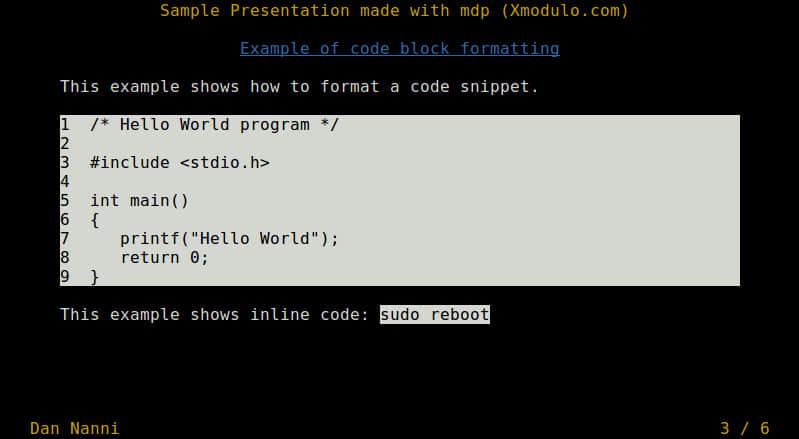Screen dimensions: 799x439
Task: Select the inline code 'sudo reboot'
Action: pos(434,315)
